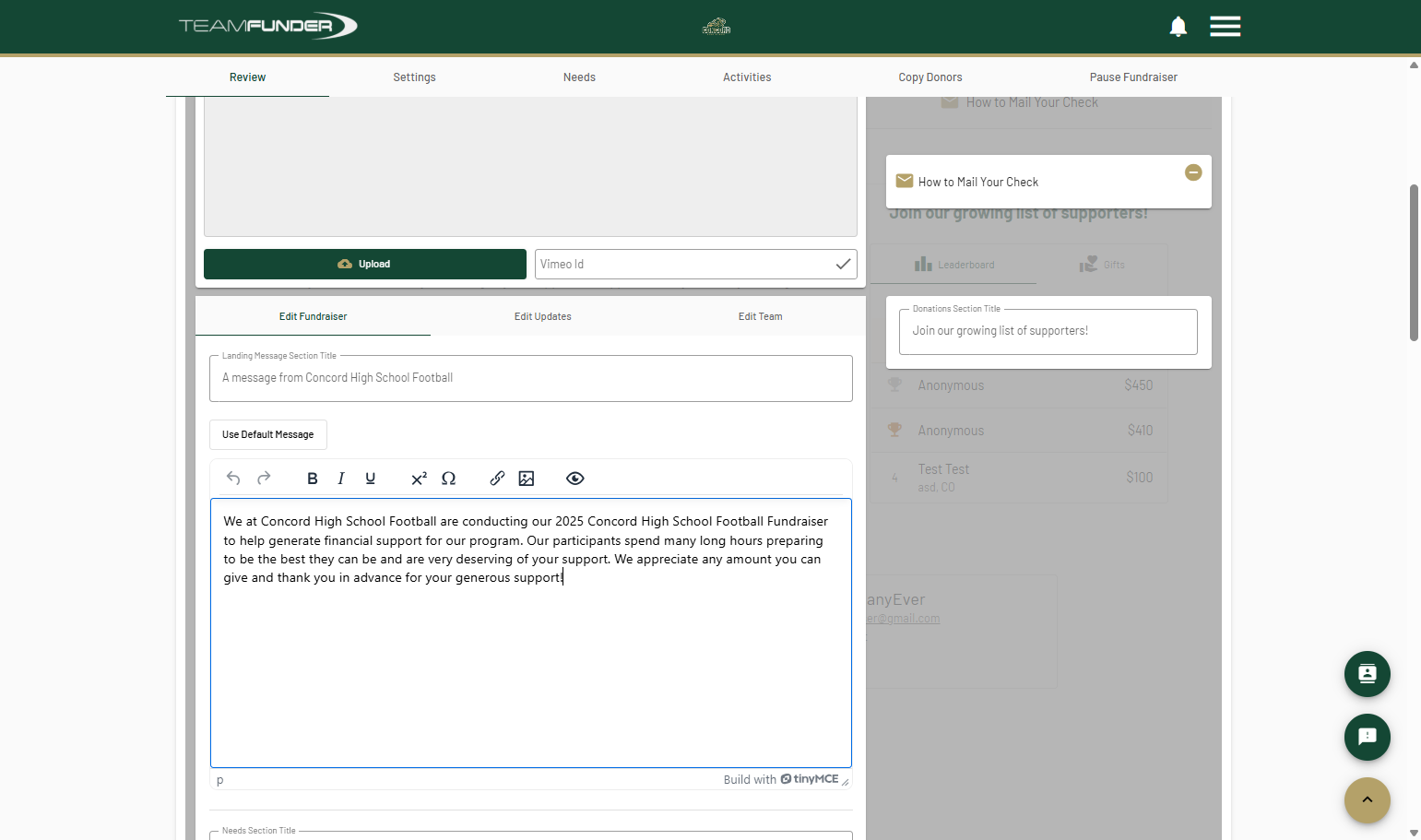Open the contacts floating button
Screen dimensions: 1421x840
1368,674
